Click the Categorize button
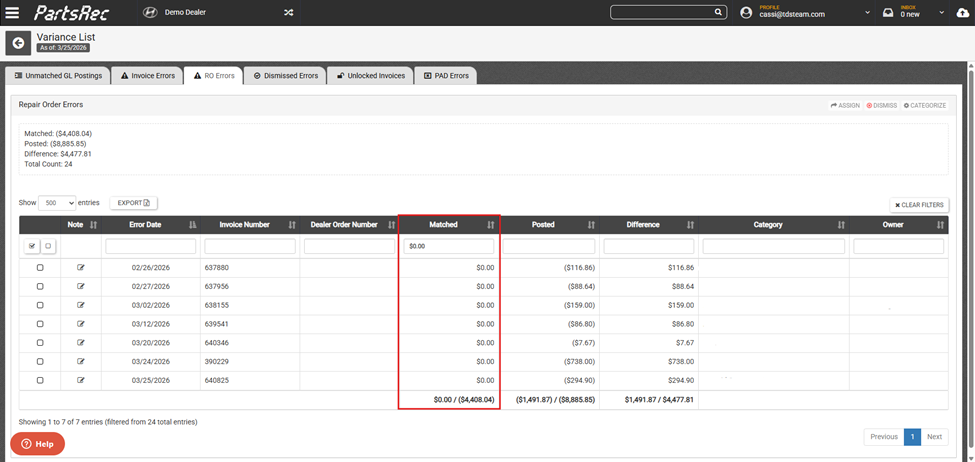This screenshot has width=975, height=462. click(x=925, y=106)
